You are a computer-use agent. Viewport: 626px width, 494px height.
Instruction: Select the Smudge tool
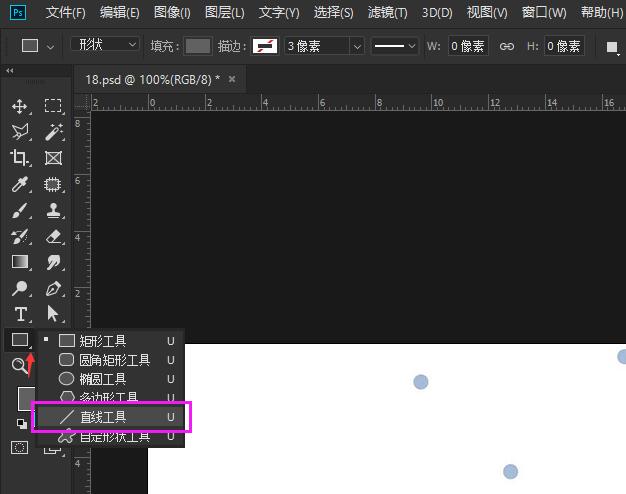53,262
